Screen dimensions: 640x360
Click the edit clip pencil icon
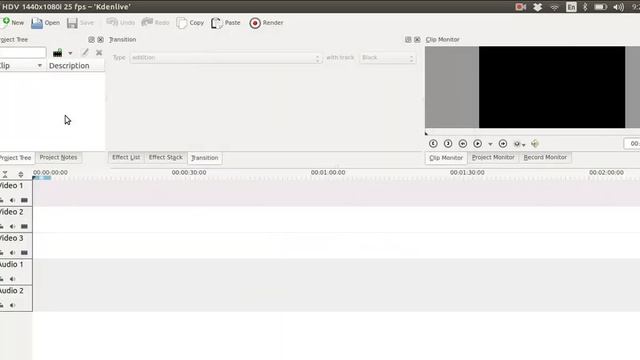click(85, 52)
